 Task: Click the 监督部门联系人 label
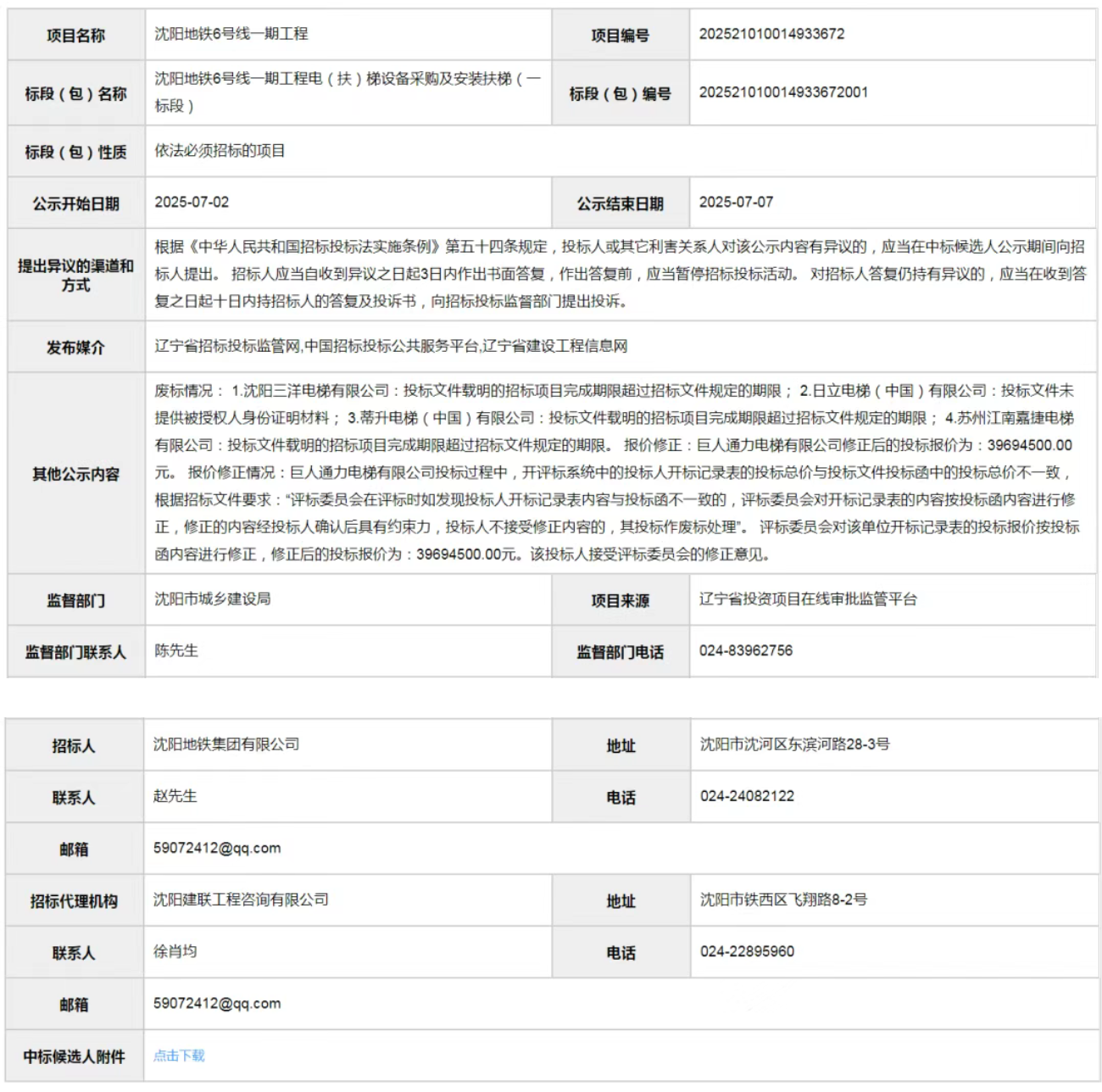click(76, 652)
